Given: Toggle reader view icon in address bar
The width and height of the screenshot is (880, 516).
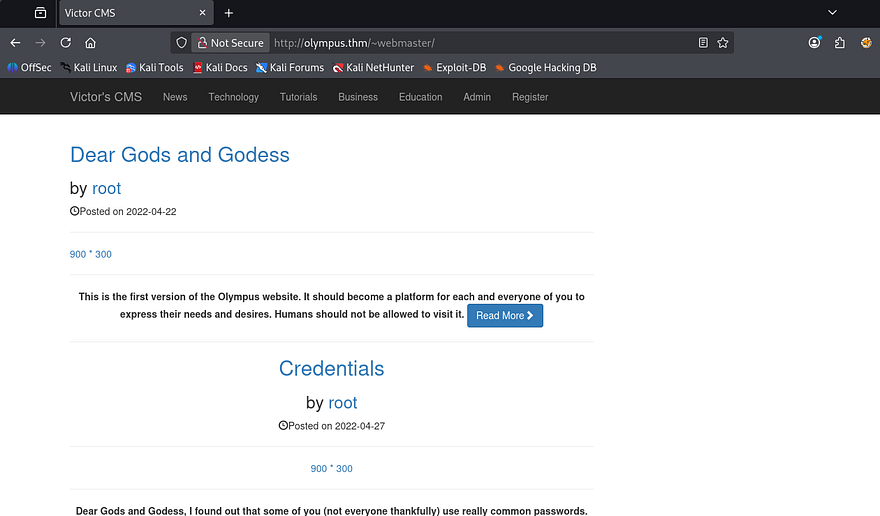Looking at the screenshot, I should click(703, 43).
